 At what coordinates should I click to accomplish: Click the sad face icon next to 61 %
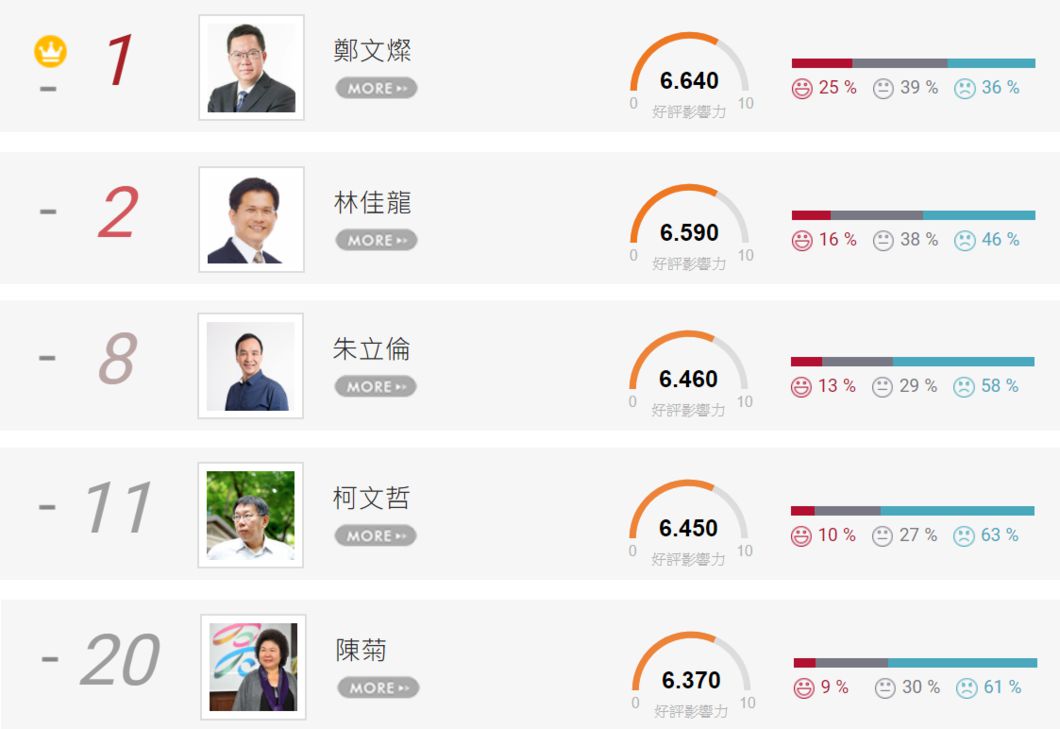[x=967, y=688]
